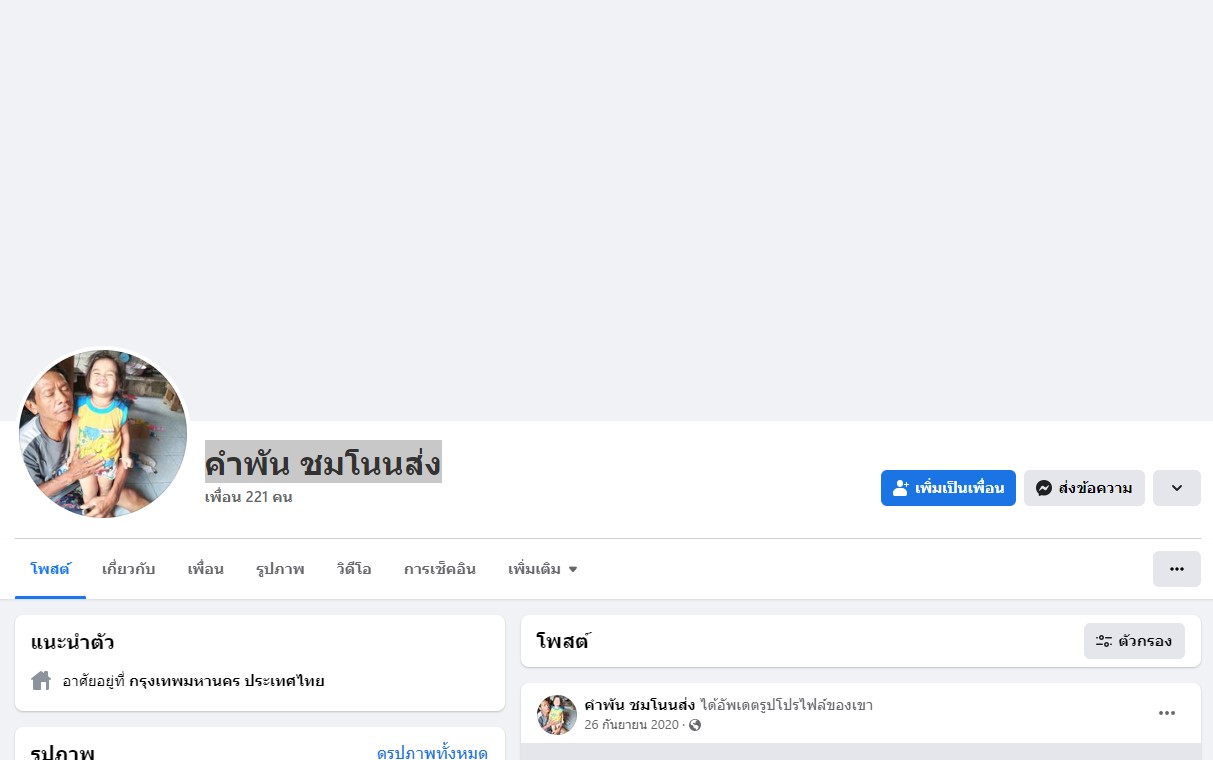The height and width of the screenshot is (760, 1213).
Task: Click the เพิ่มเป็นเพื่อน button
Action: pyautogui.click(x=948, y=488)
